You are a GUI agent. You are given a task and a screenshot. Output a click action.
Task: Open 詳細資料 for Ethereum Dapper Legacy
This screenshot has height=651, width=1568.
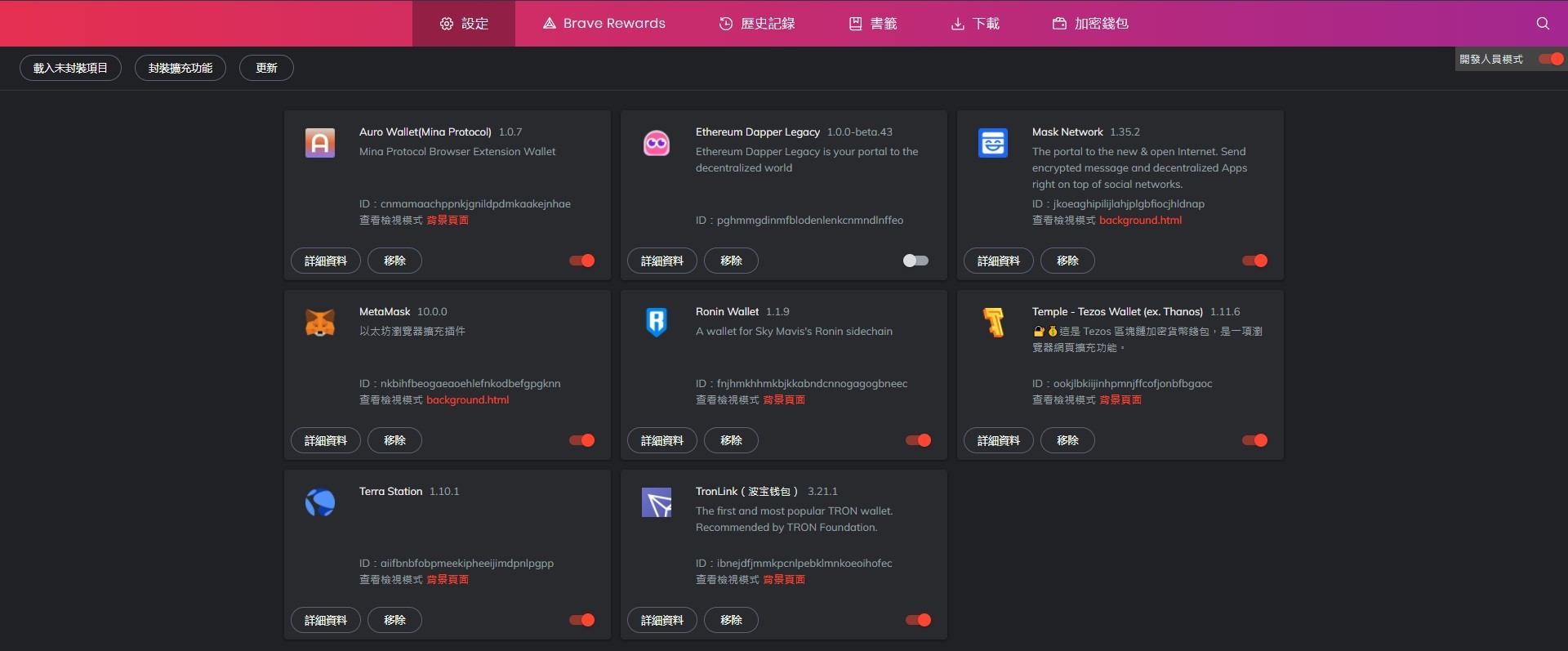coord(662,261)
